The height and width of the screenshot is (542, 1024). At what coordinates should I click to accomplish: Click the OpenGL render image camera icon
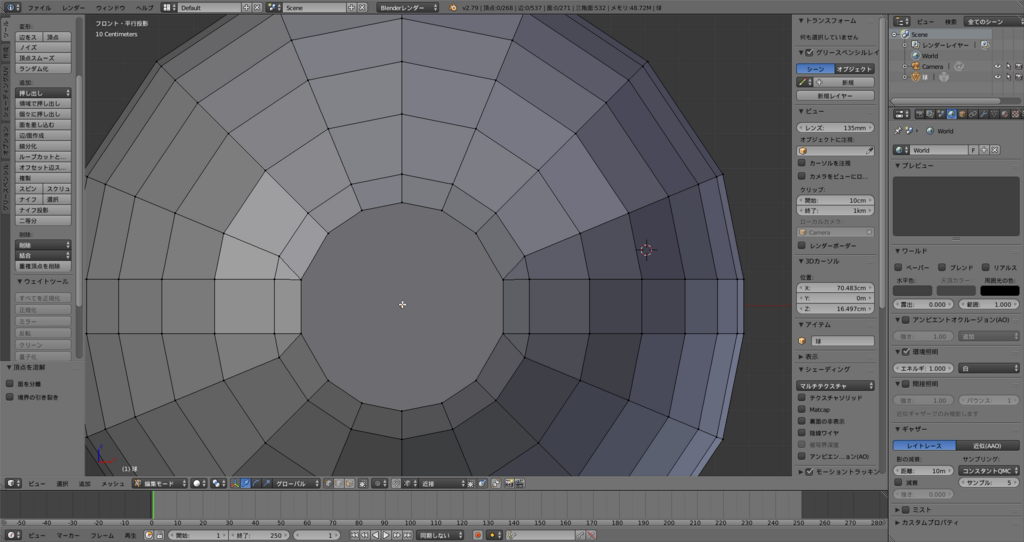tap(507, 483)
